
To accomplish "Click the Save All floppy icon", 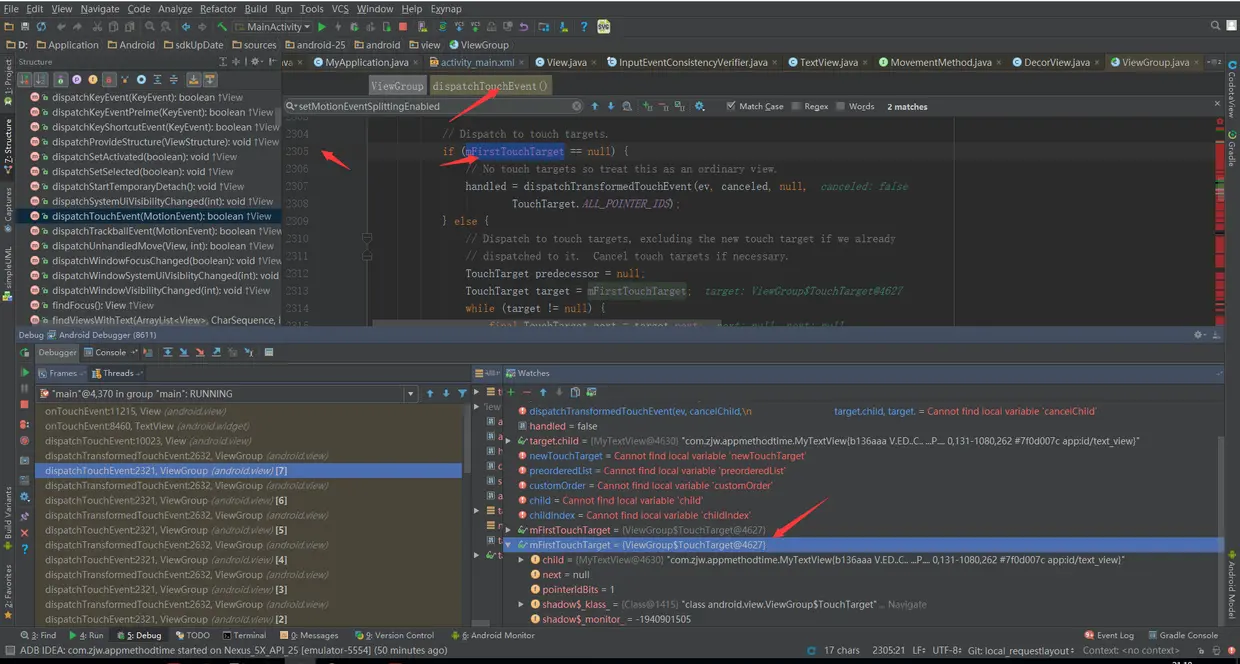I will [x=24, y=26].
